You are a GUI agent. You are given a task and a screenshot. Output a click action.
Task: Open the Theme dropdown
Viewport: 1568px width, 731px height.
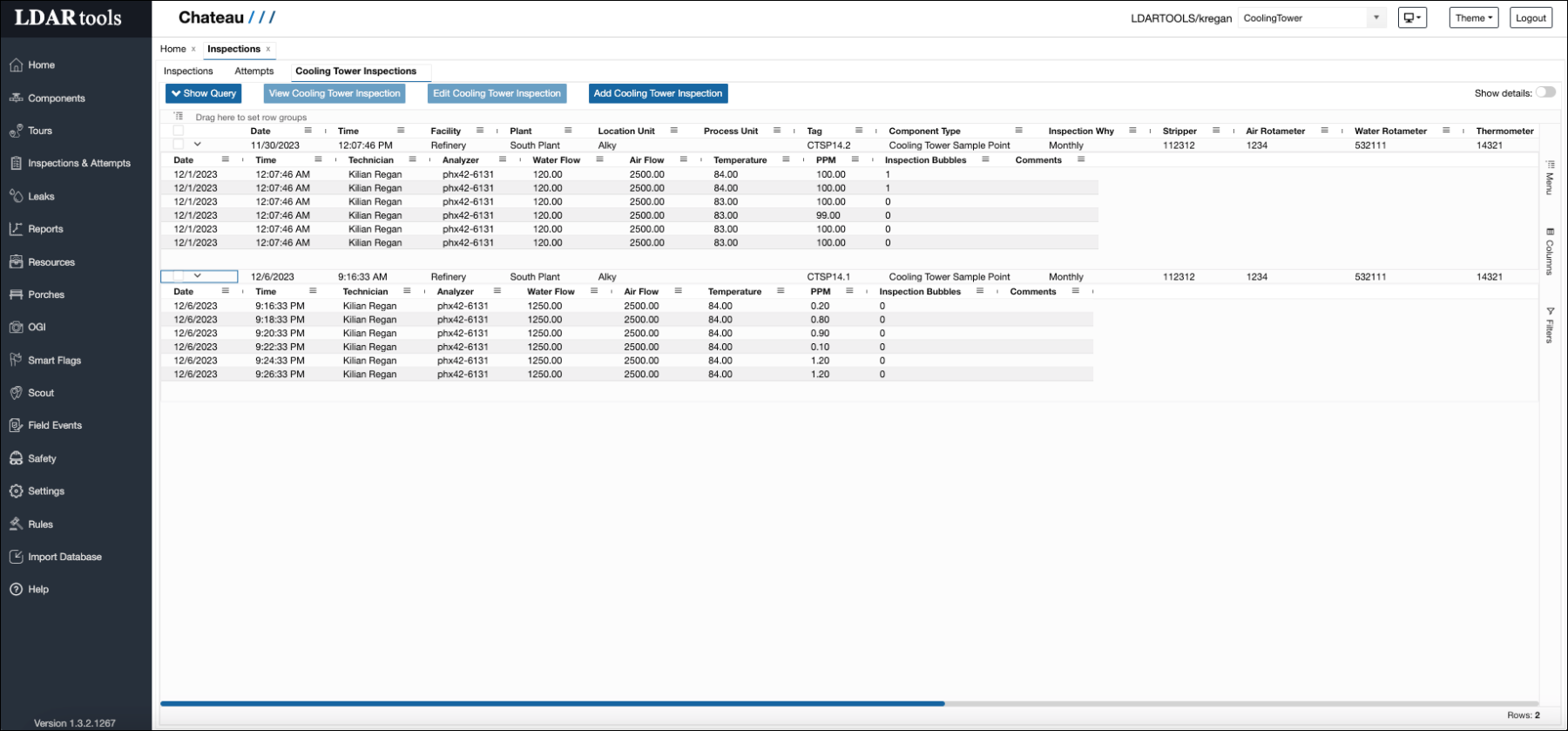(1473, 17)
